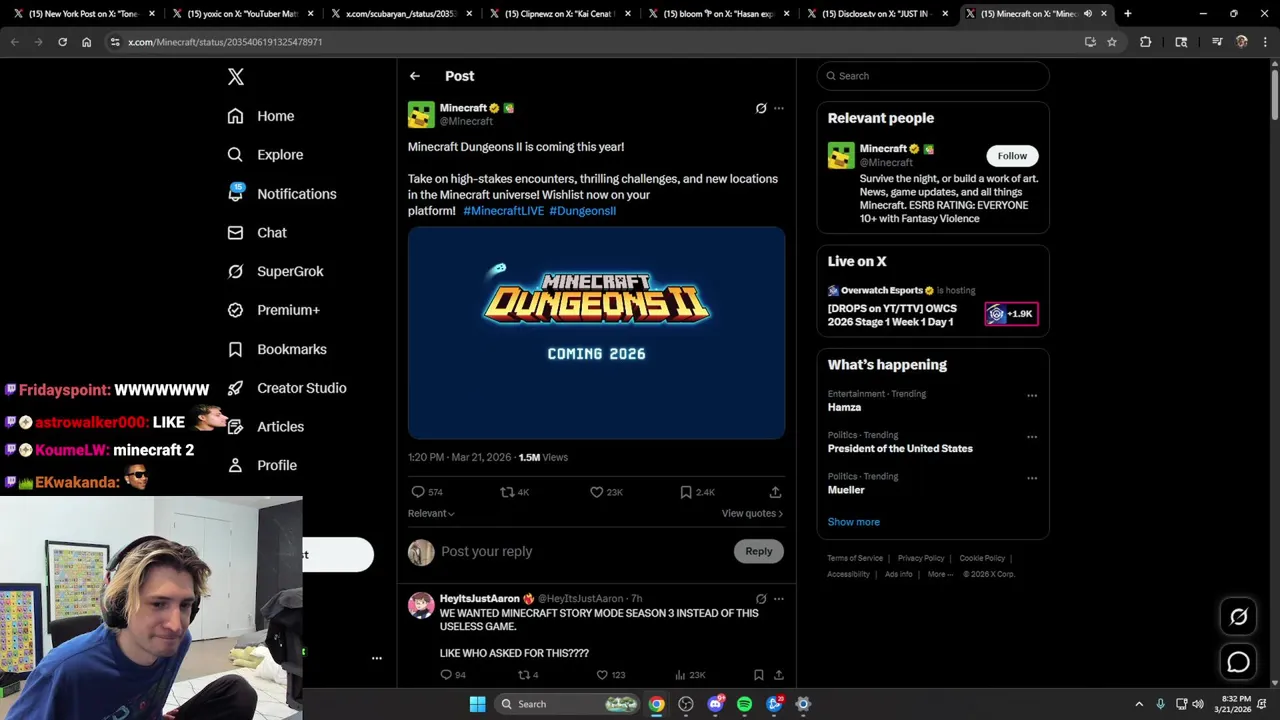
Task: Click the Reply button
Action: tap(759, 551)
